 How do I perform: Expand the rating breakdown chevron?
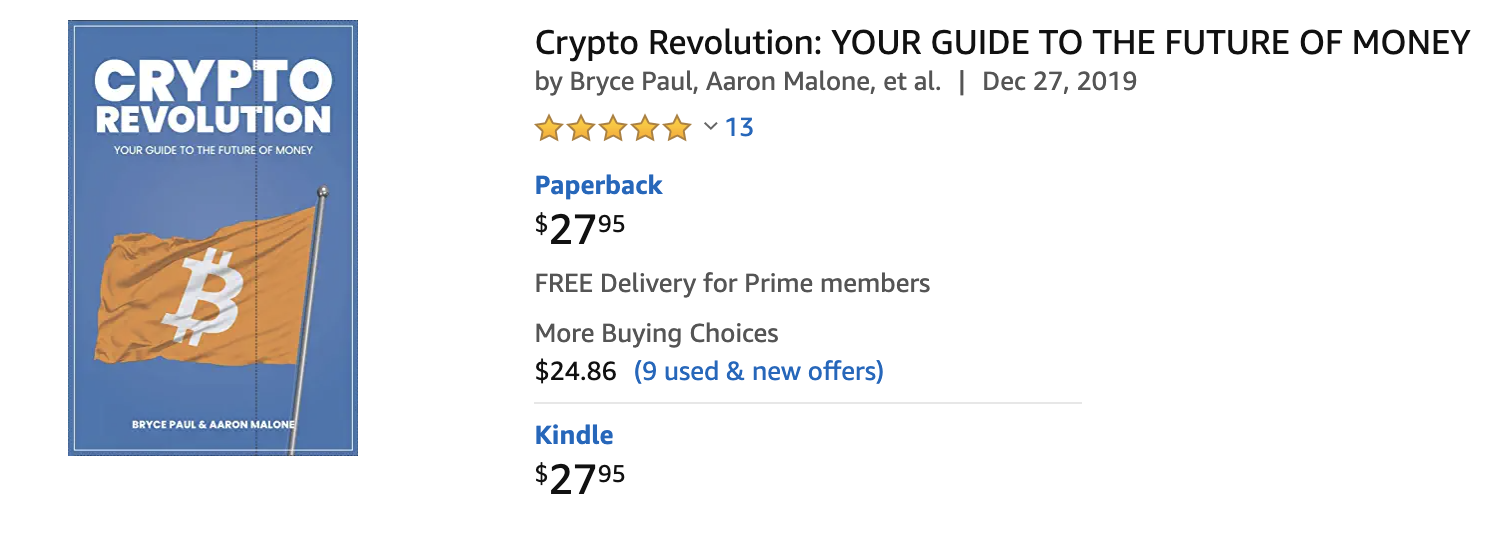click(x=711, y=126)
